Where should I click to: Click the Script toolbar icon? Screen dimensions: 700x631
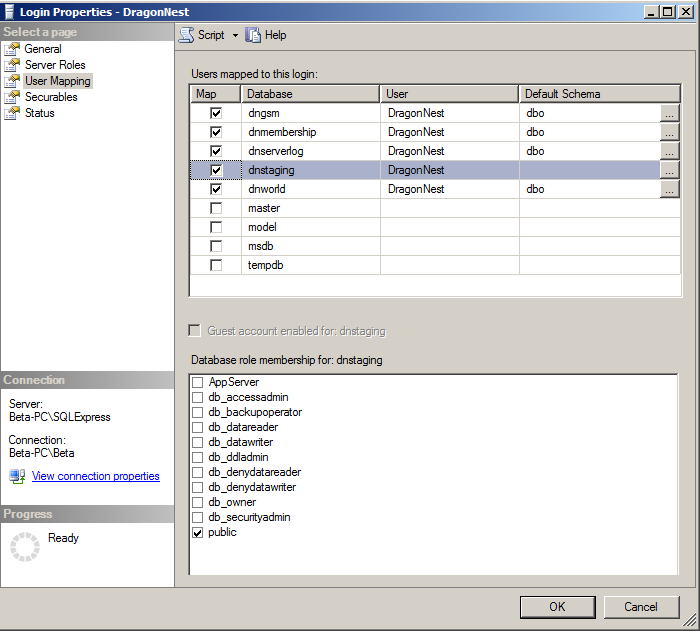click(x=187, y=35)
